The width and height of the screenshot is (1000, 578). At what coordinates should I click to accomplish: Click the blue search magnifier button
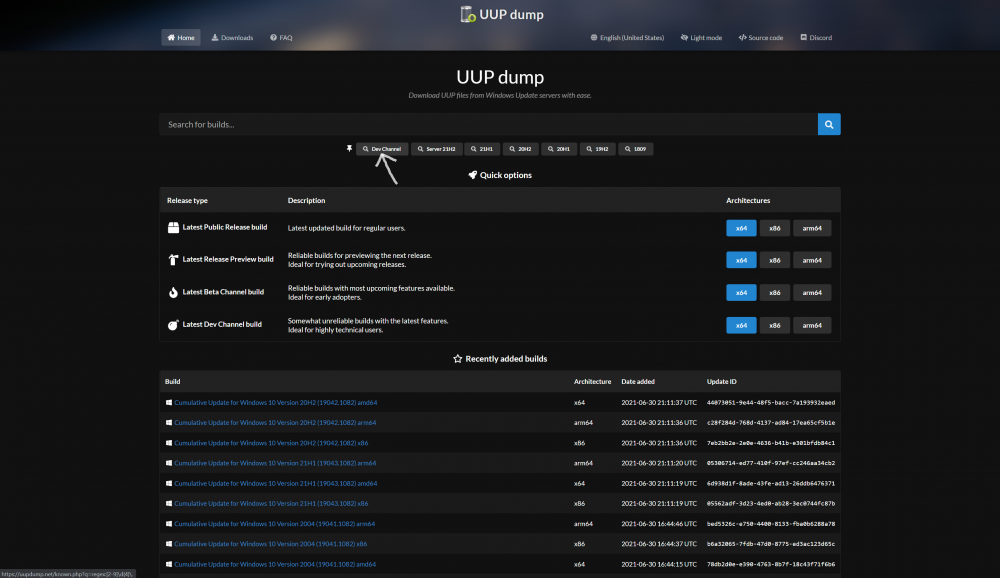pos(829,124)
